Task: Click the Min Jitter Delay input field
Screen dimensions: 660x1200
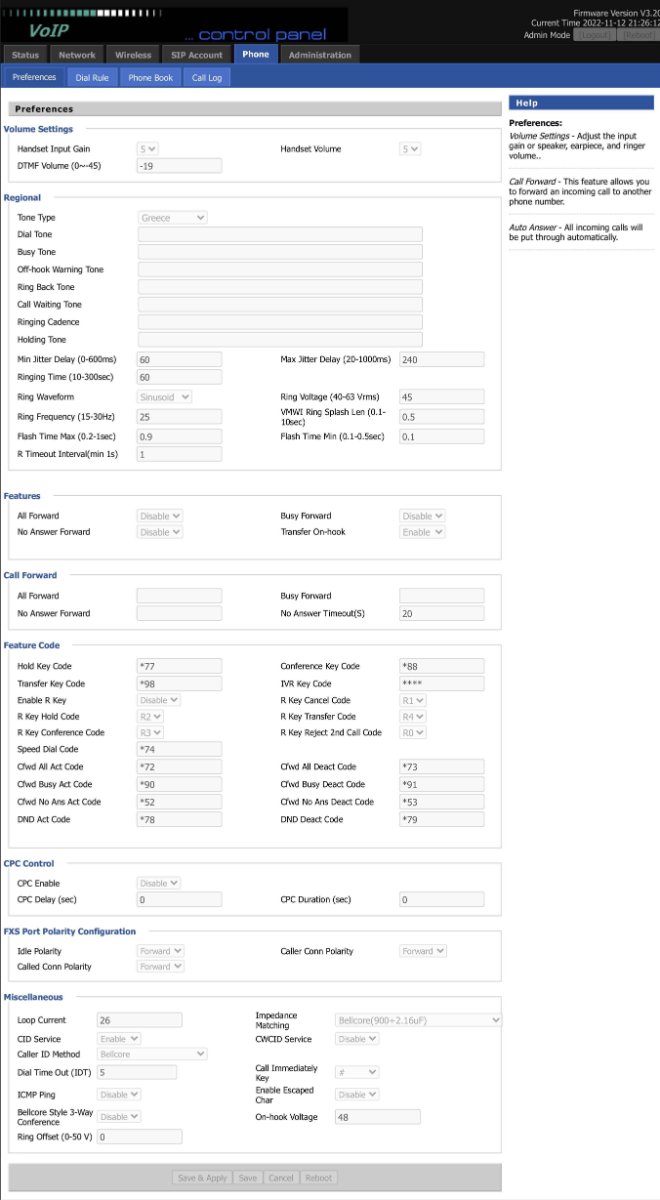Action: click(179, 359)
